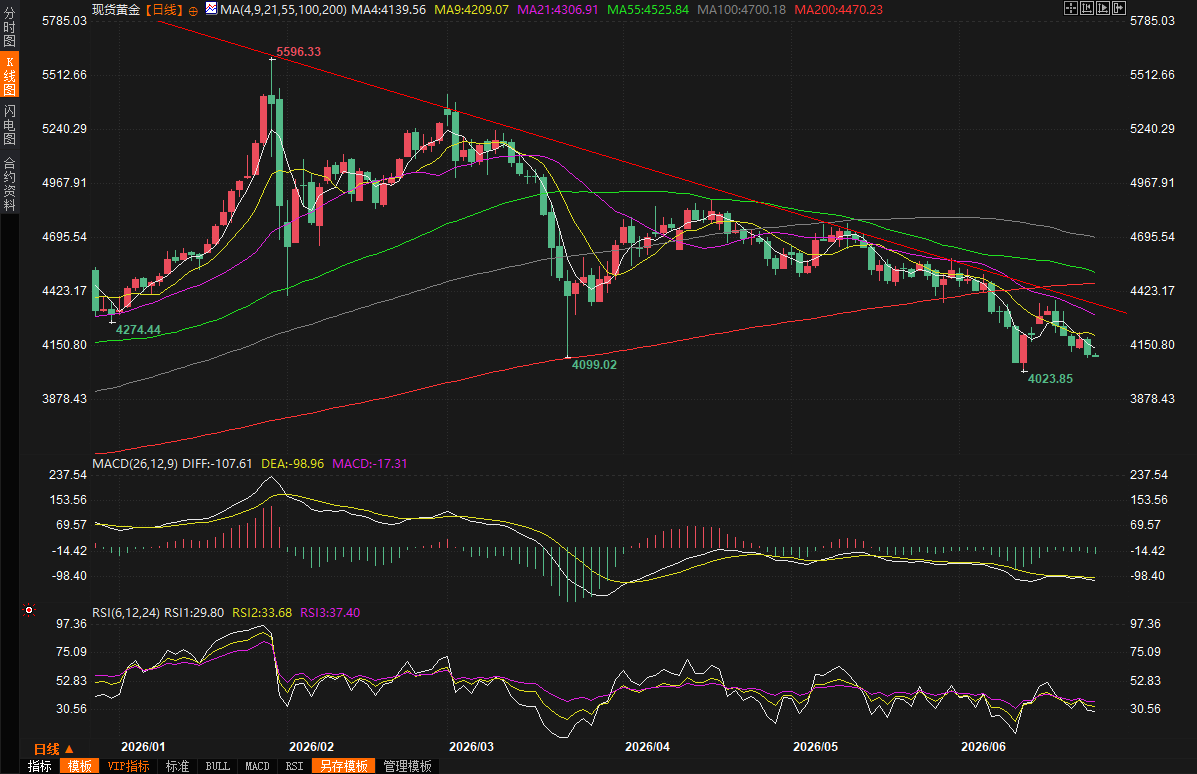
Task: Expand the 日线 period selector at bottom
Action: tap(54, 749)
